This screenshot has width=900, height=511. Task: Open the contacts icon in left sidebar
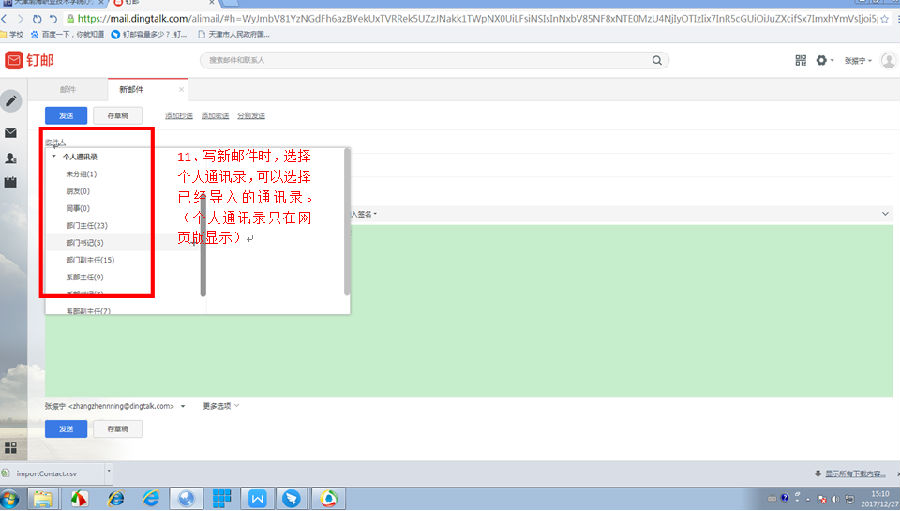tap(11, 158)
